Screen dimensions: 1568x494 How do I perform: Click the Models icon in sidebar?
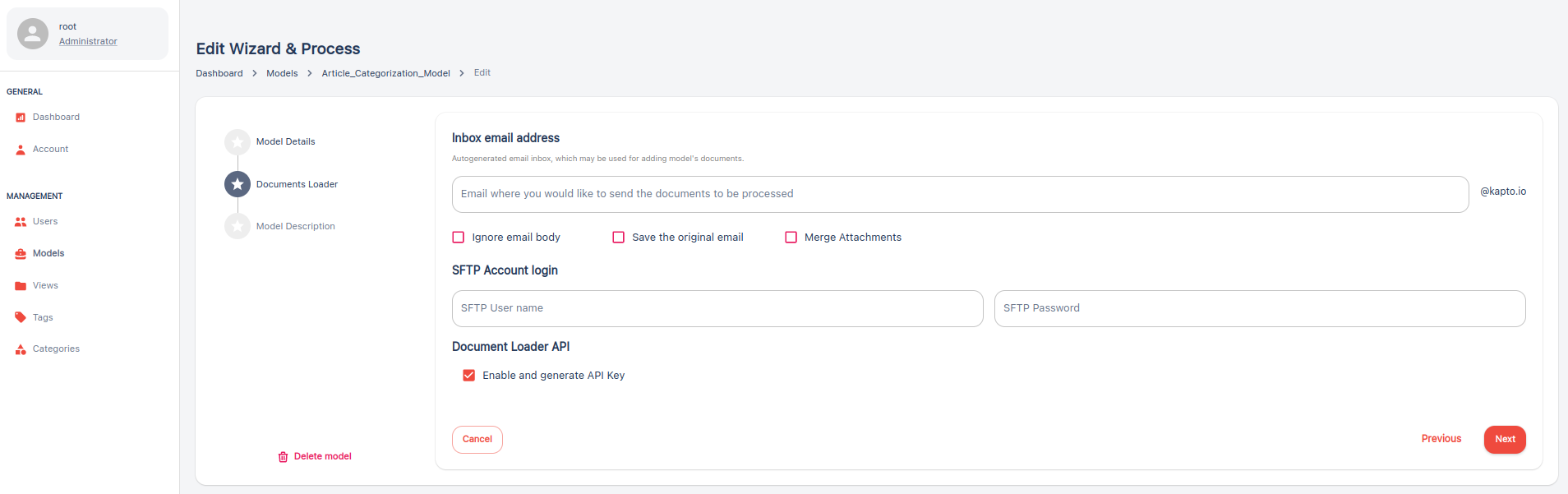tap(21, 254)
